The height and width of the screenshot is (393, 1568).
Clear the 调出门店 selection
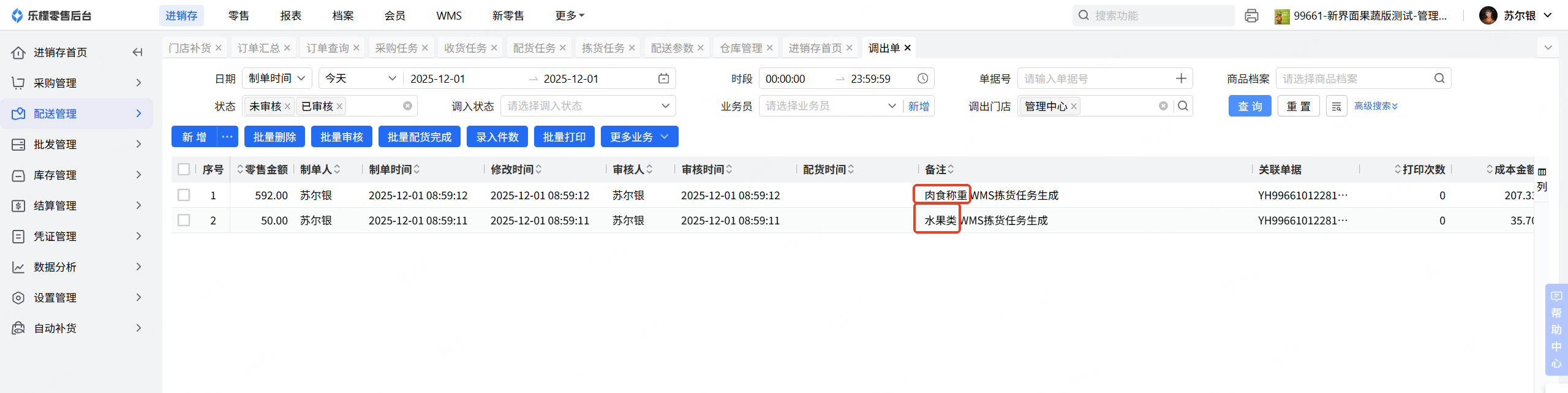coord(1163,106)
